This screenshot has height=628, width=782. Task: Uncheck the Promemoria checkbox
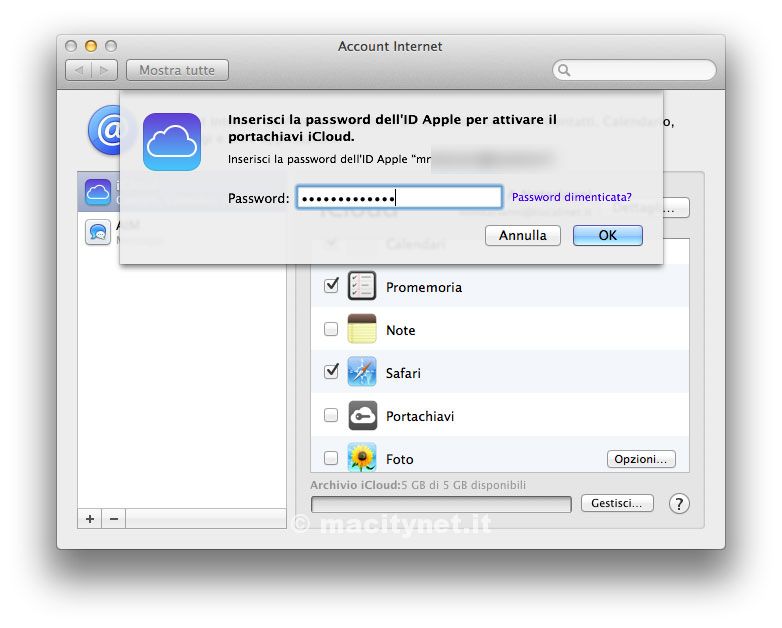[x=331, y=286]
